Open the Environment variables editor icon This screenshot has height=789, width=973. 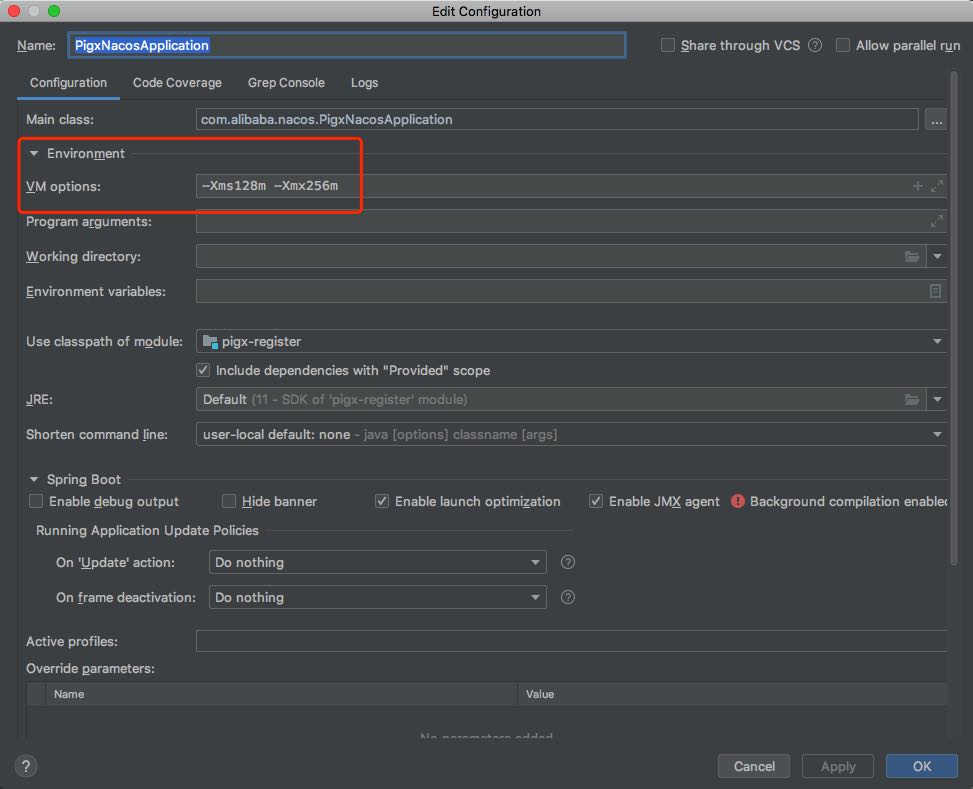pyautogui.click(x=935, y=291)
